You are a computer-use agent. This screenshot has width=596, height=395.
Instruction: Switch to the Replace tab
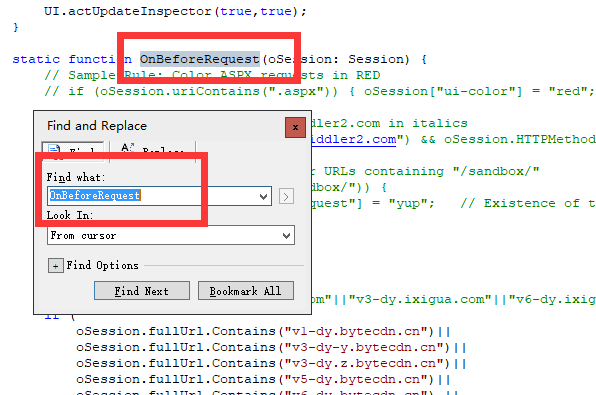pos(153,151)
